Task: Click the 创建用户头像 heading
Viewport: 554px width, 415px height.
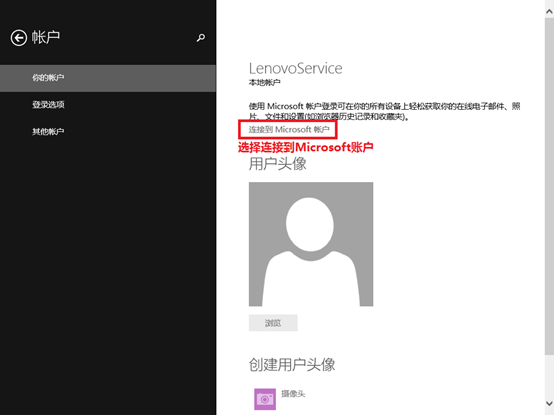Action: tap(292, 364)
